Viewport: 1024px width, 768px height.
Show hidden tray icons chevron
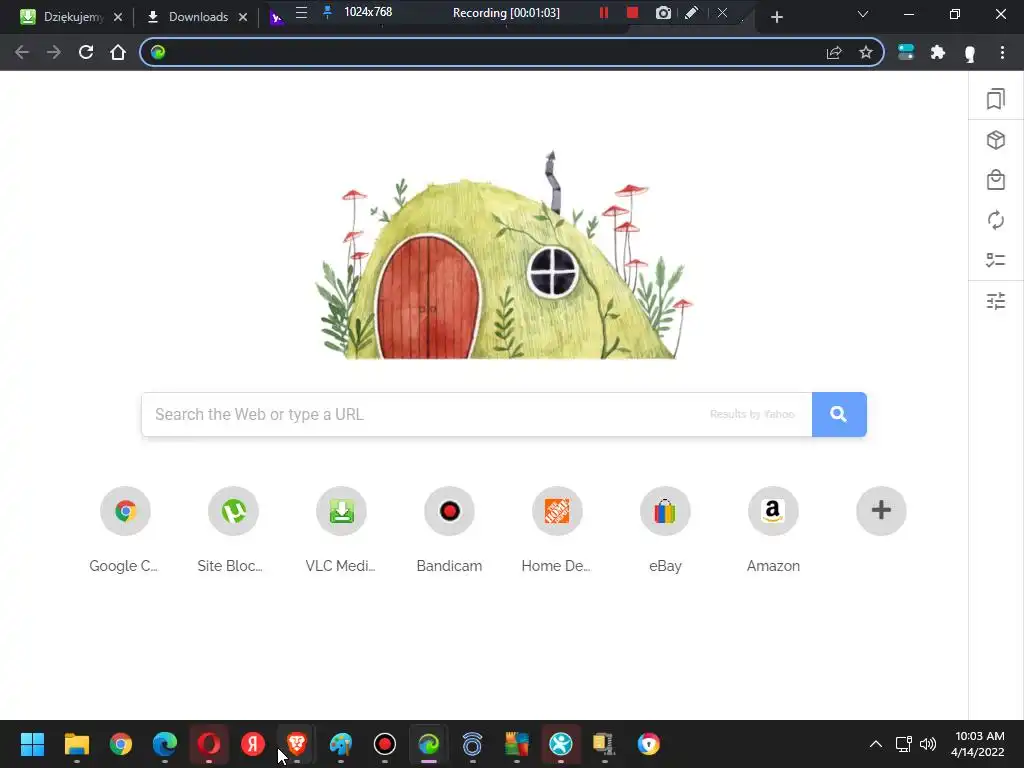pos(876,744)
